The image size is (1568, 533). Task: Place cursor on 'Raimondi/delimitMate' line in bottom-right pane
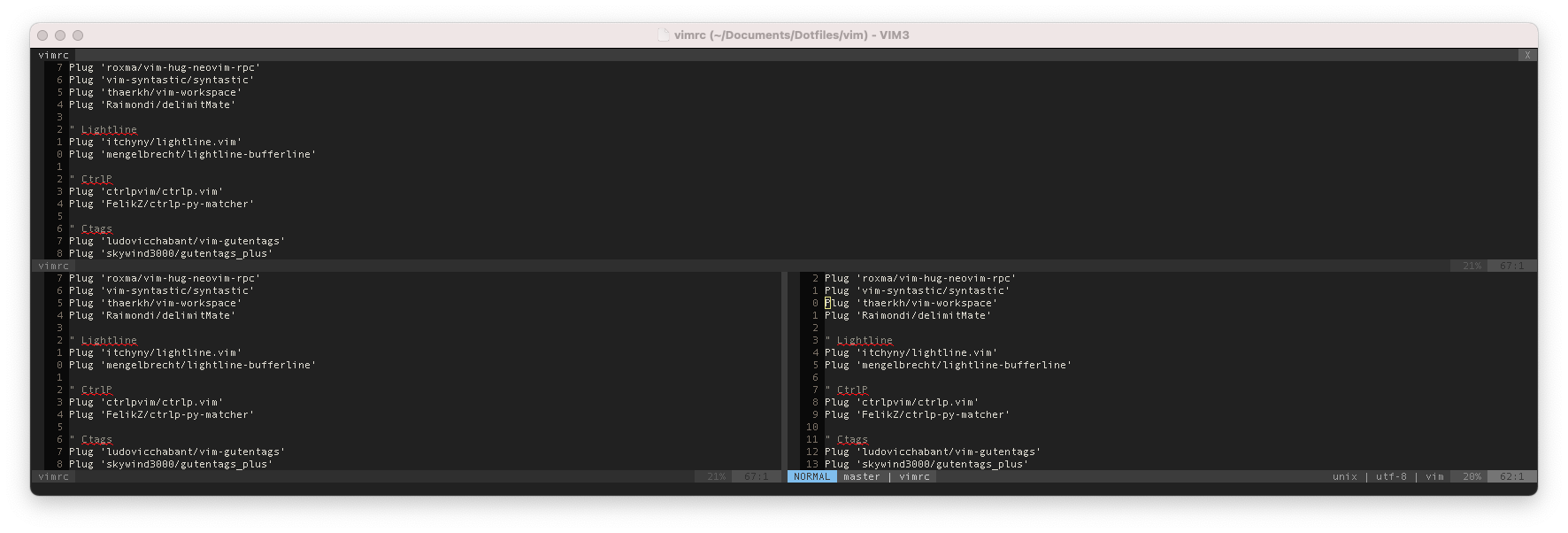pos(908,315)
